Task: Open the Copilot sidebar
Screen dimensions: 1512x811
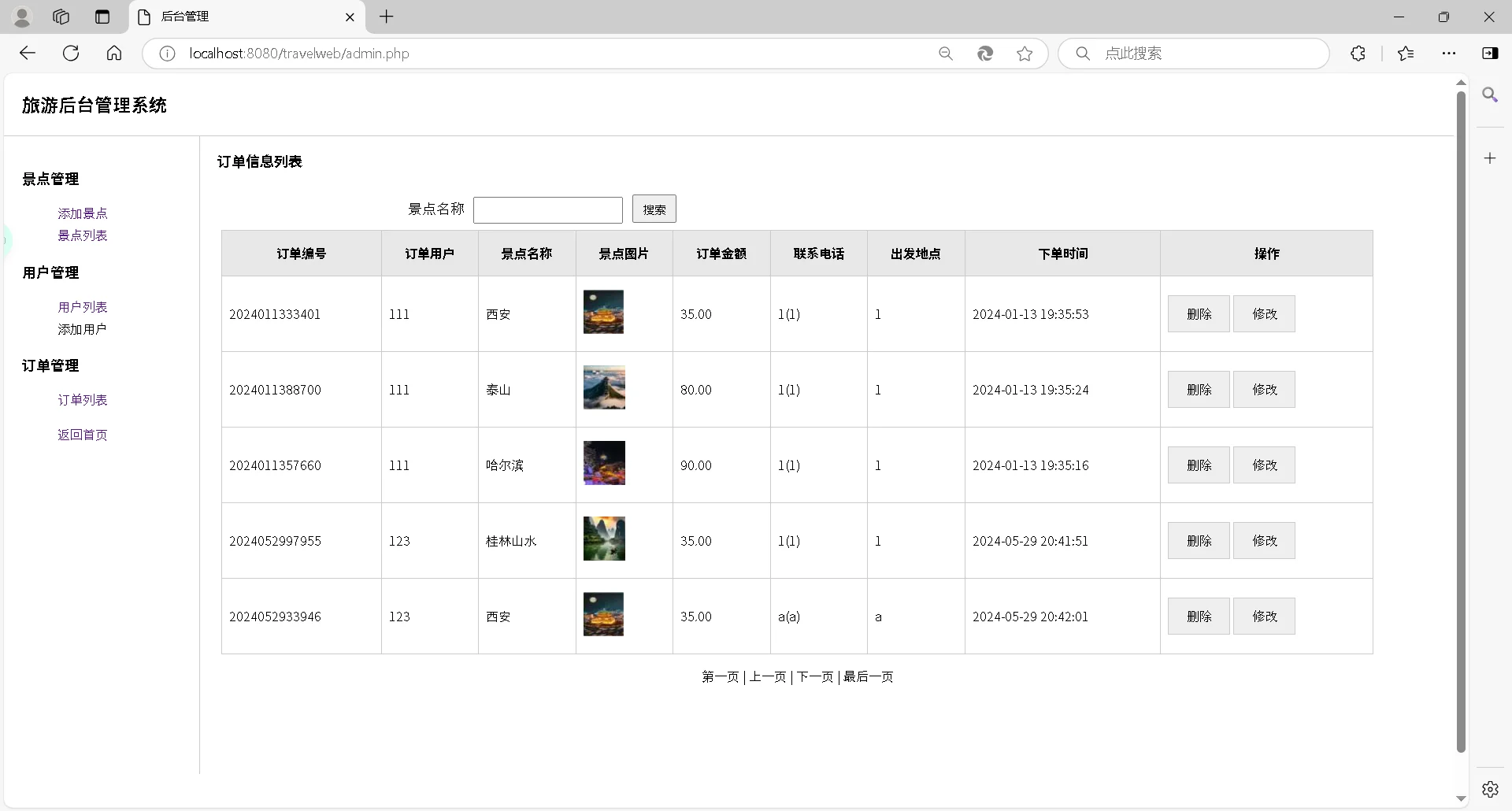Action: point(1491,54)
